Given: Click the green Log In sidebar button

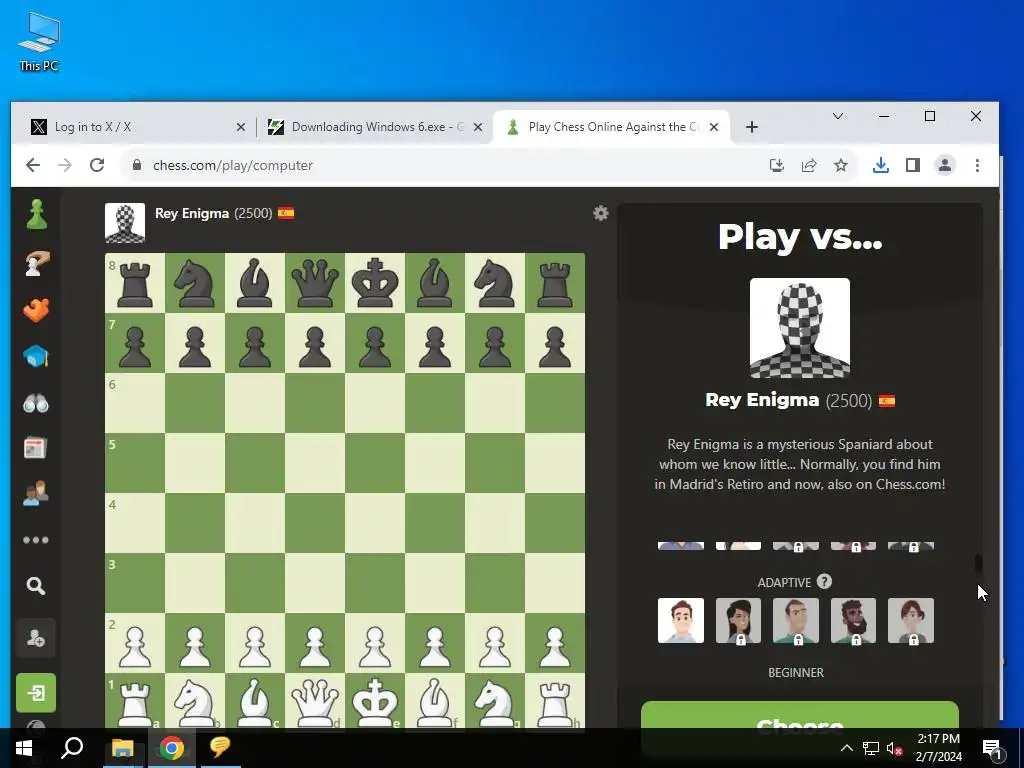Looking at the screenshot, I should pyautogui.click(x=36, y=693).
